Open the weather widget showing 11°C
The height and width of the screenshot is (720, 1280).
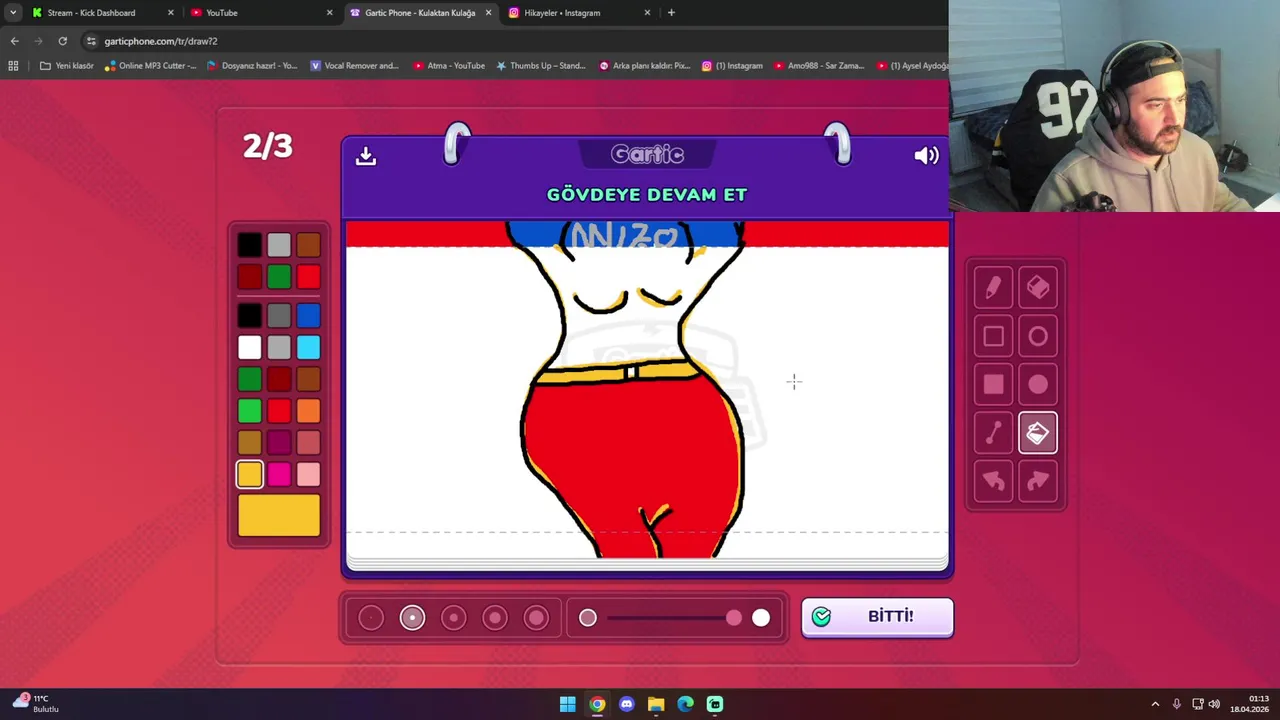pyautogui.click(x=37, y=704)
